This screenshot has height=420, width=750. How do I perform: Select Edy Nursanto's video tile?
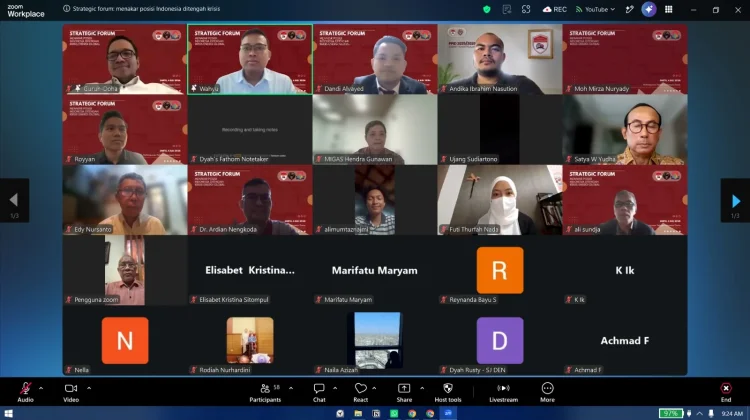(x=125, y=200)
